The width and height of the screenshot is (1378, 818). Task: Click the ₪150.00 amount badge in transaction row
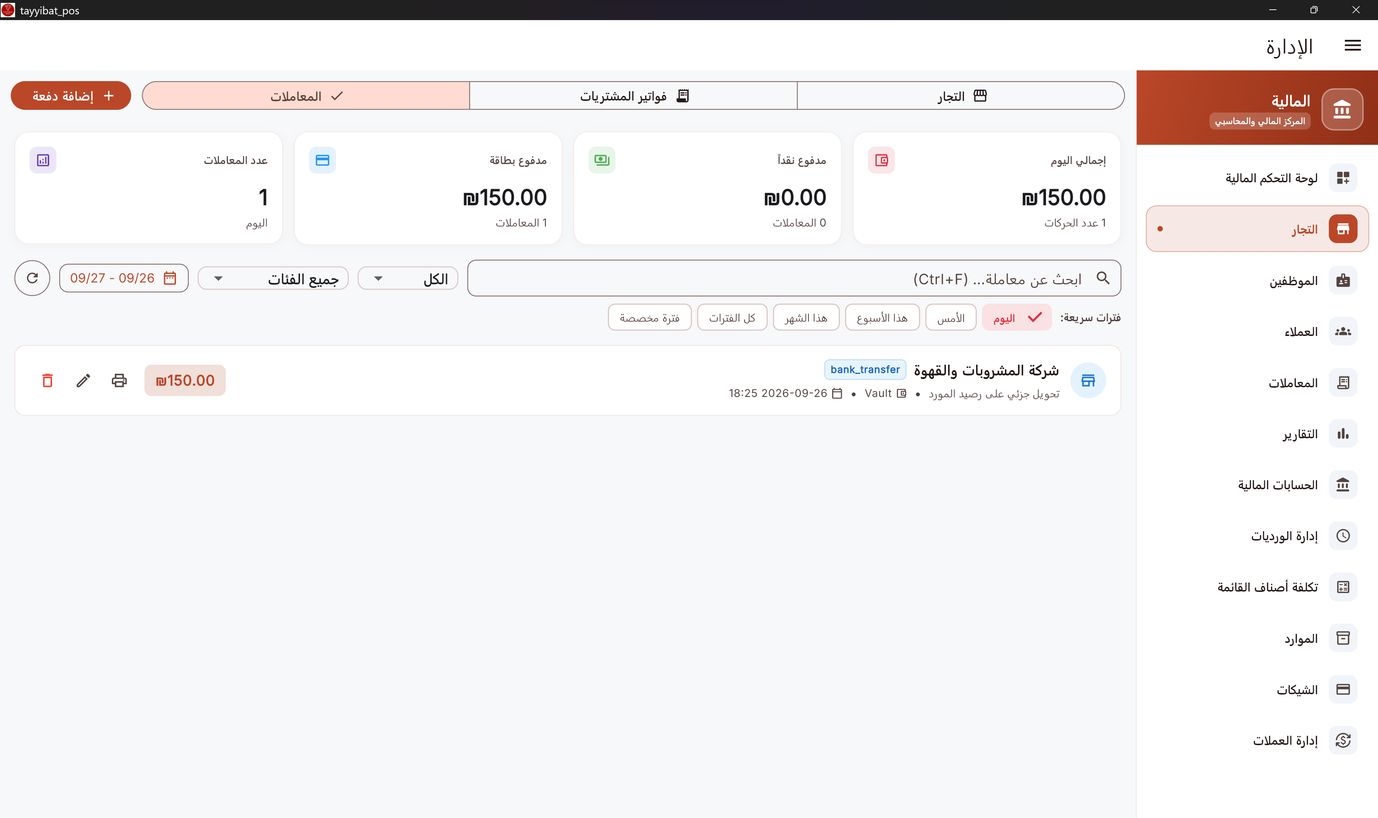click(185, 380)
